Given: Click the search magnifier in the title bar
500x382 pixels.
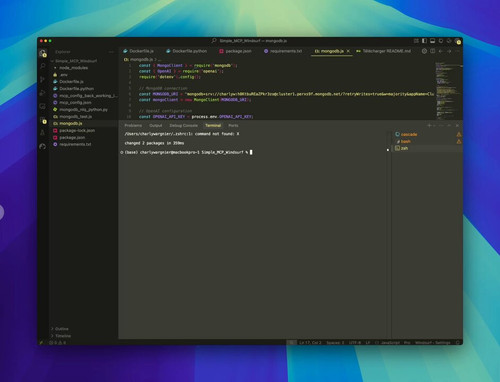Looking at the screenshot, I should 214,41.
